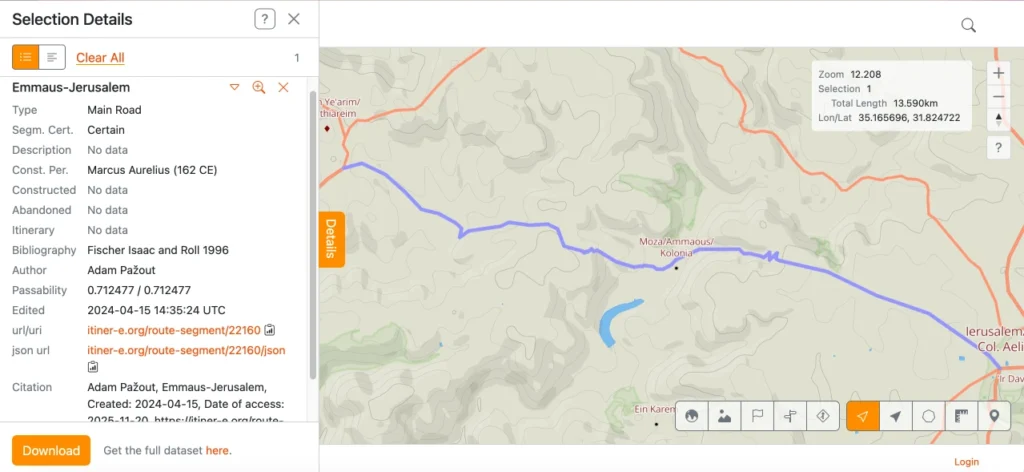Zoom to the Emmaus-Jerusalem segment
Image resolution: width=1024 pixels, height=472 pixels.
pos(259,88)
